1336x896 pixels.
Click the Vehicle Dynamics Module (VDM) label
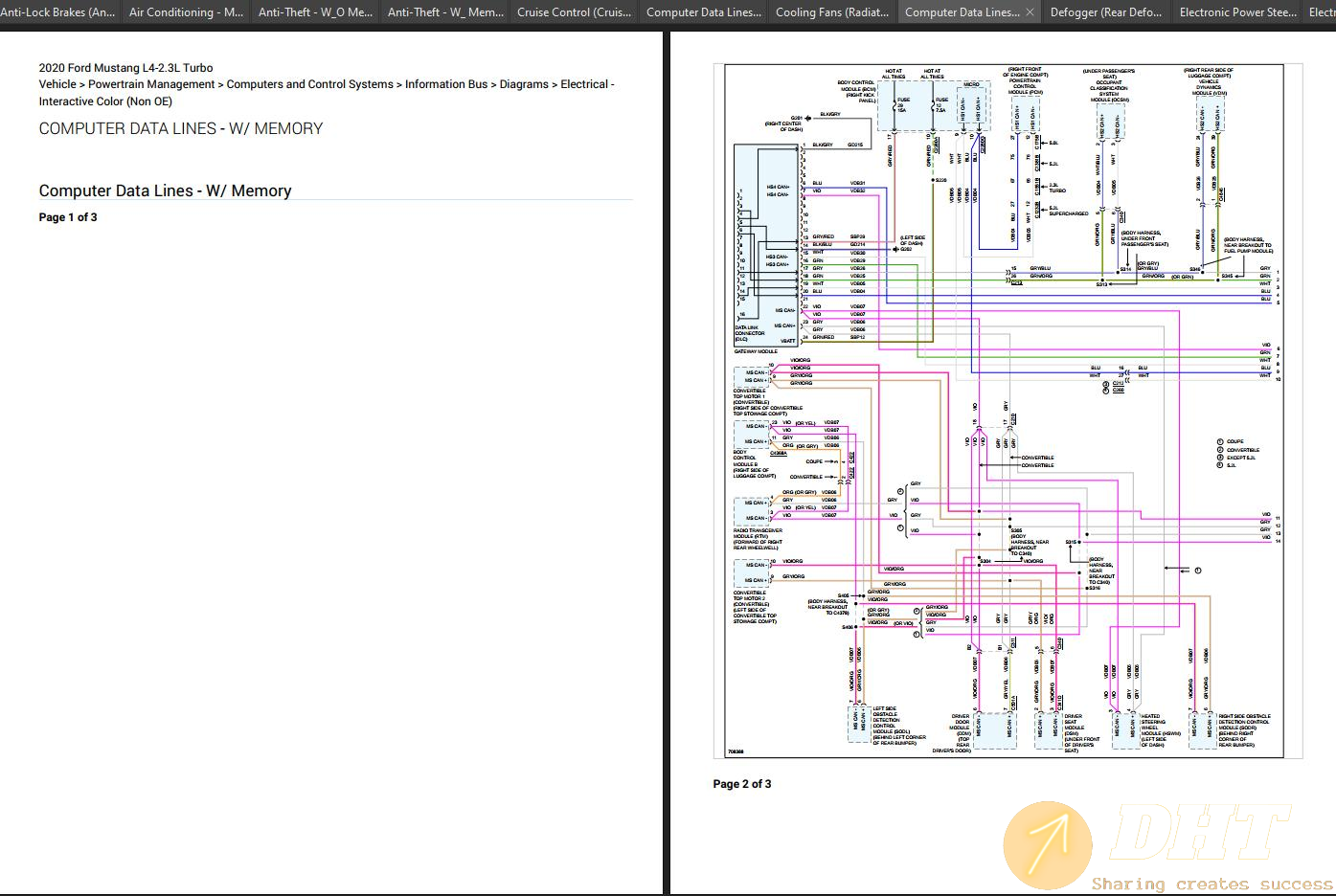pyautogui.click(x=1209, y=81)
